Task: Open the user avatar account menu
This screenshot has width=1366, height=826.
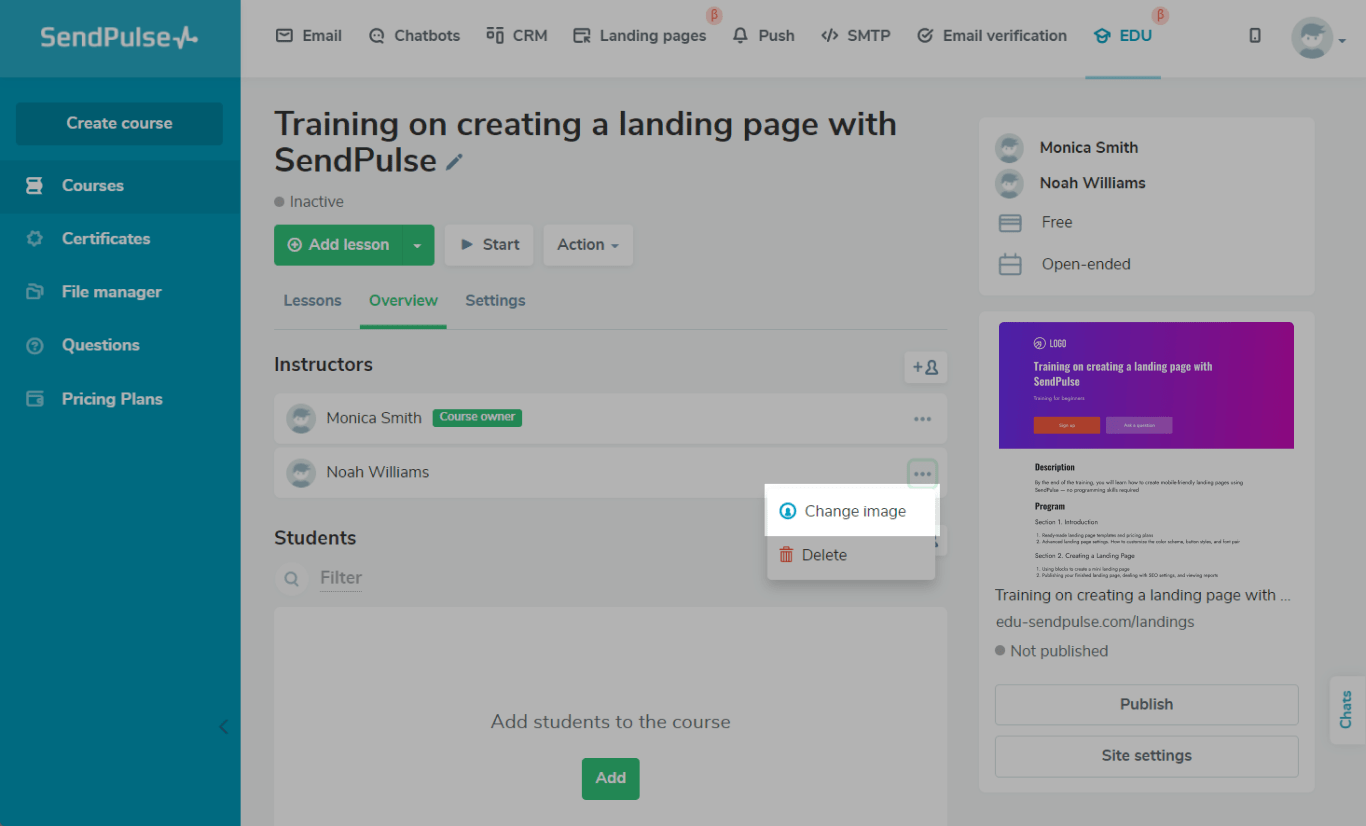Action: coord(1313,38)
